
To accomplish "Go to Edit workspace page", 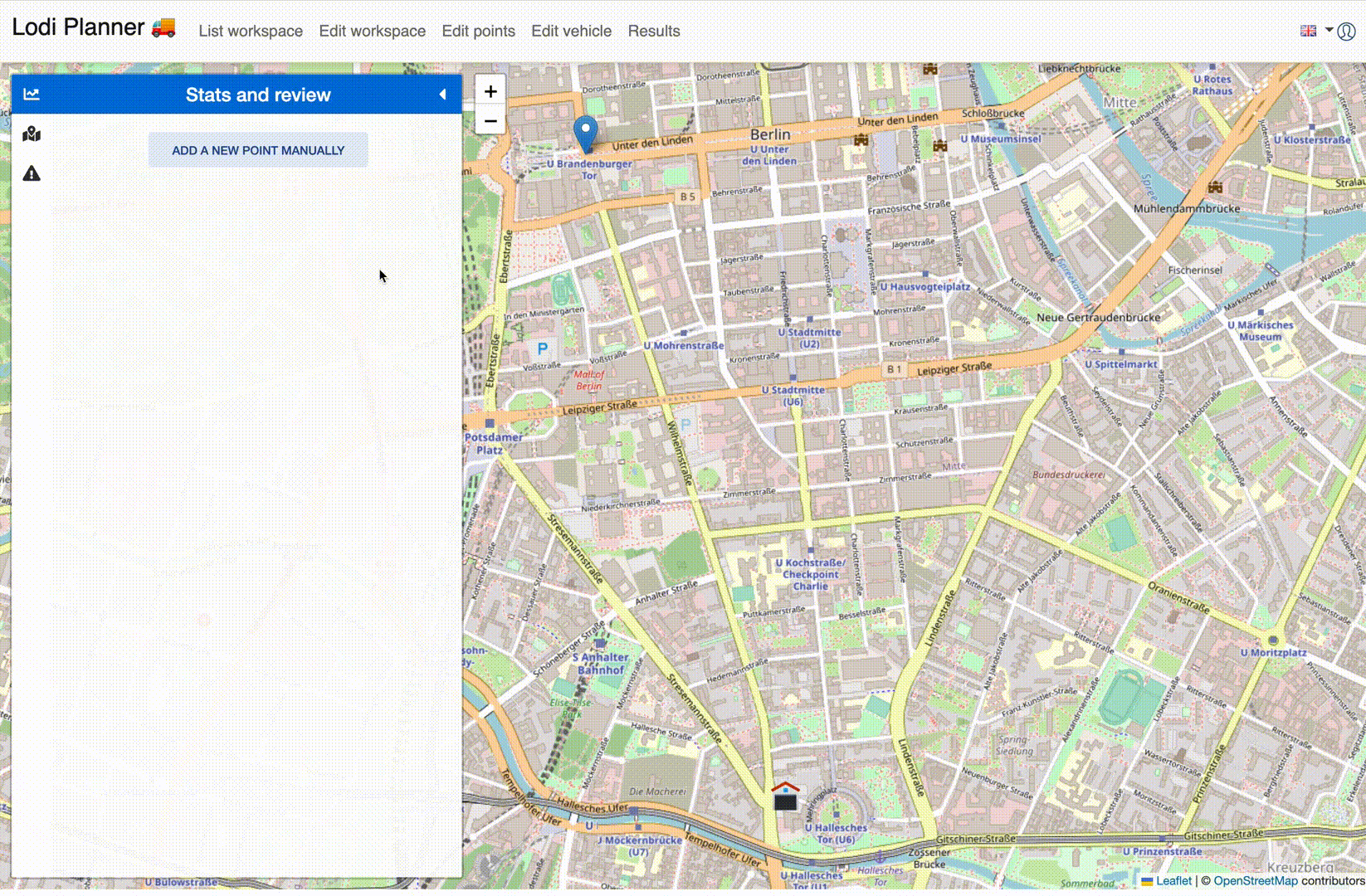I will (x=372, y=31).
